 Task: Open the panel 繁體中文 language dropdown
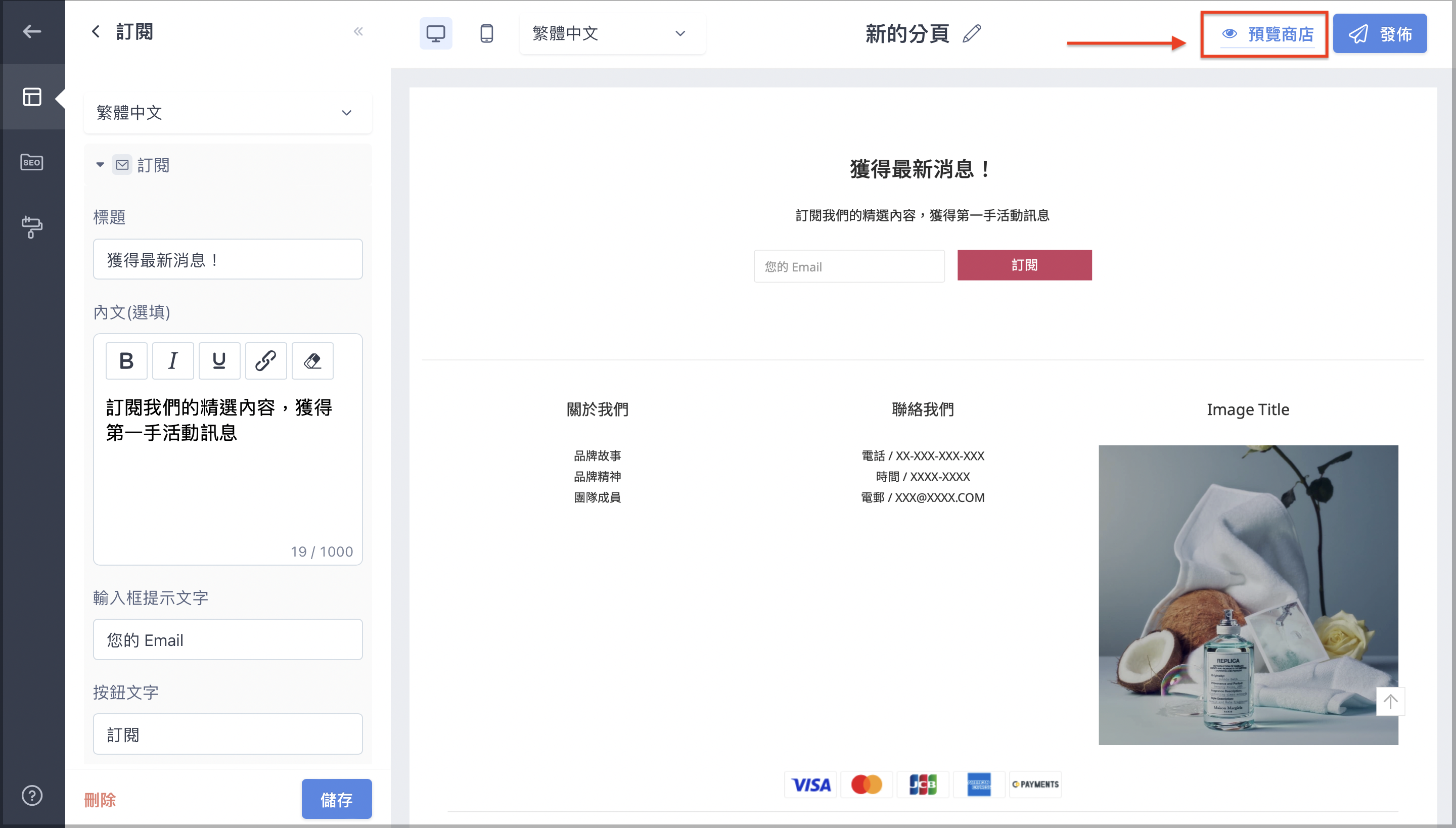coord(227,113)
